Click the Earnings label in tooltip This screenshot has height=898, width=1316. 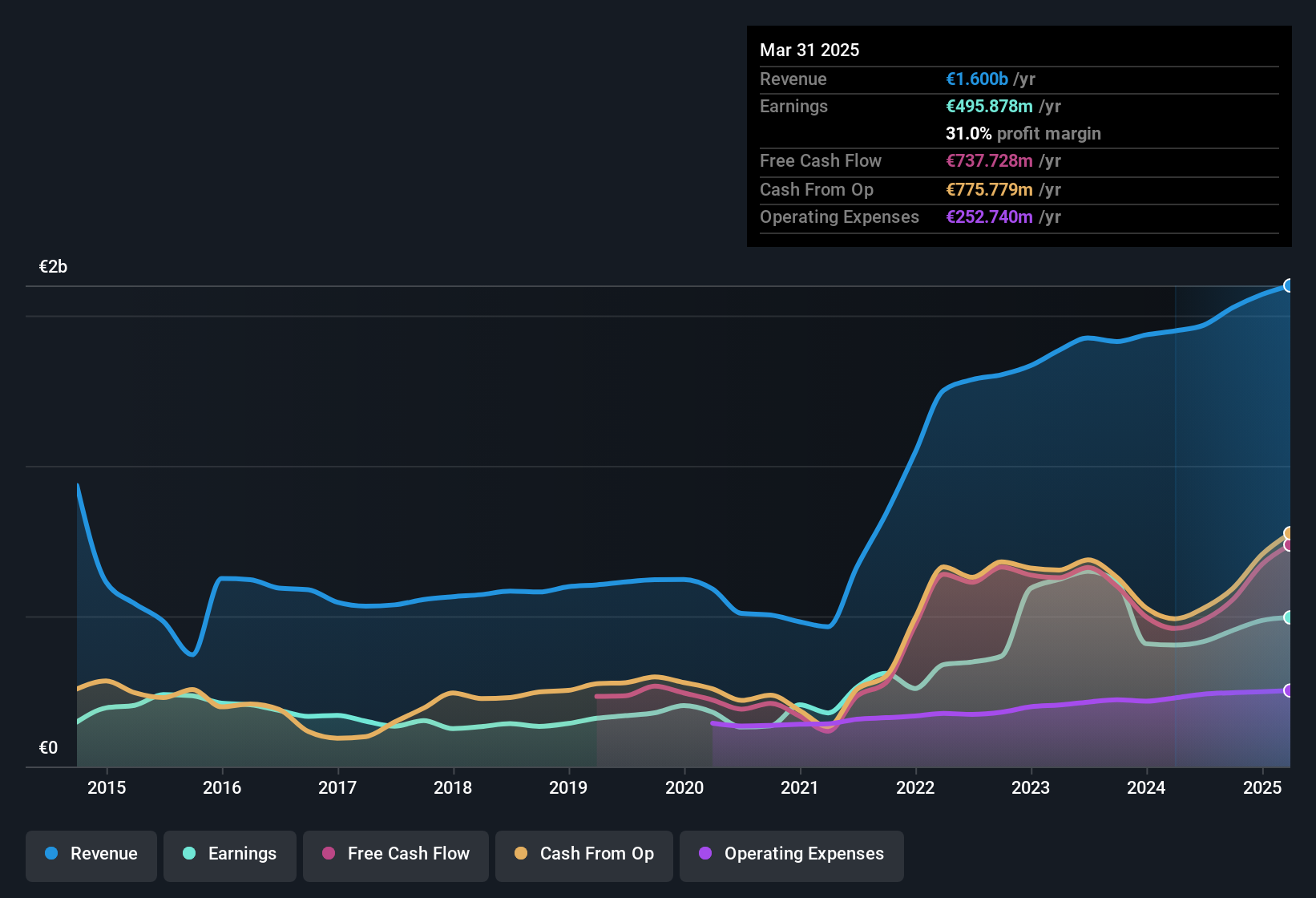tap(793, 106)
